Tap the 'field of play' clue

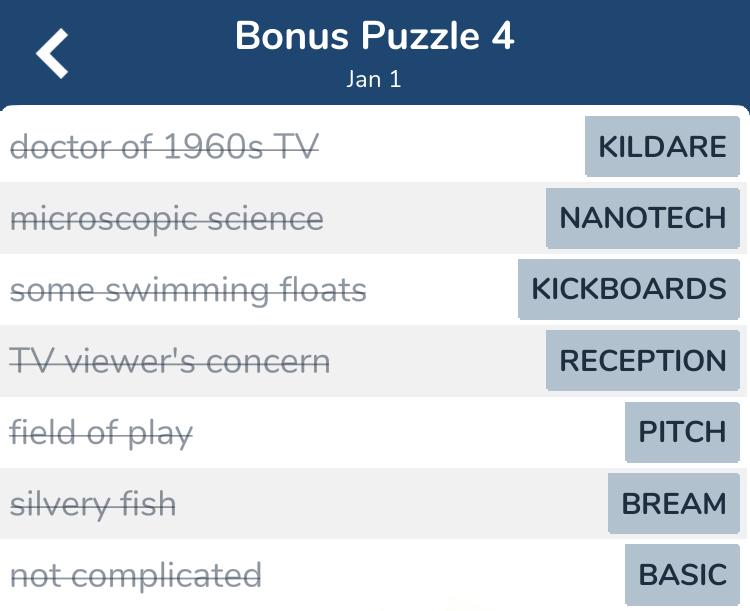101,433
